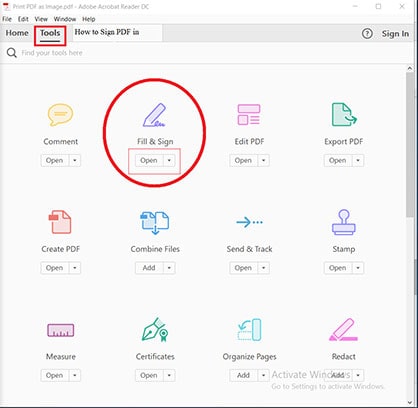Expand the Organize Pages dropdown arrow

[263, 375]
